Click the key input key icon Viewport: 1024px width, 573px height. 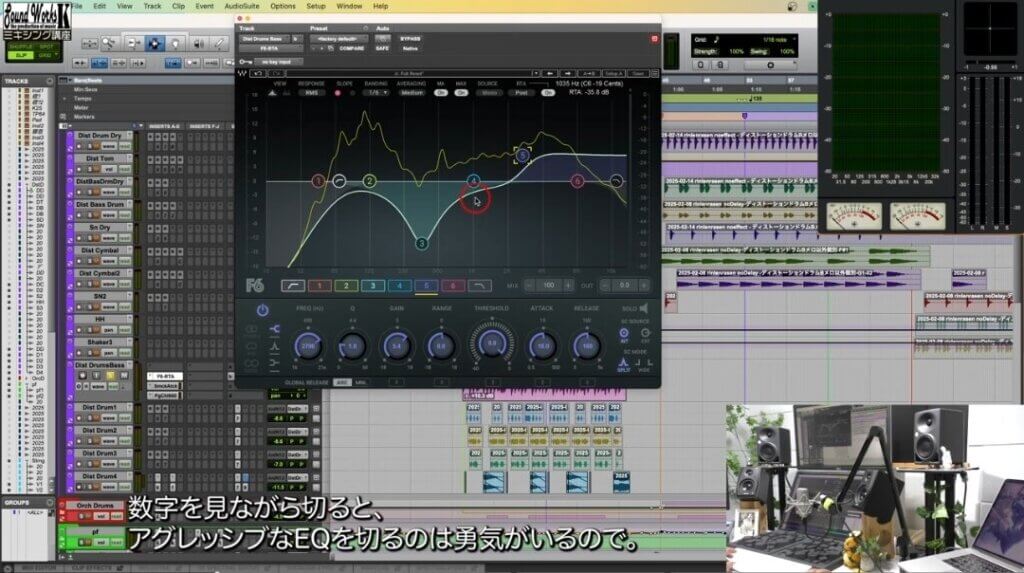pos(244,61)
